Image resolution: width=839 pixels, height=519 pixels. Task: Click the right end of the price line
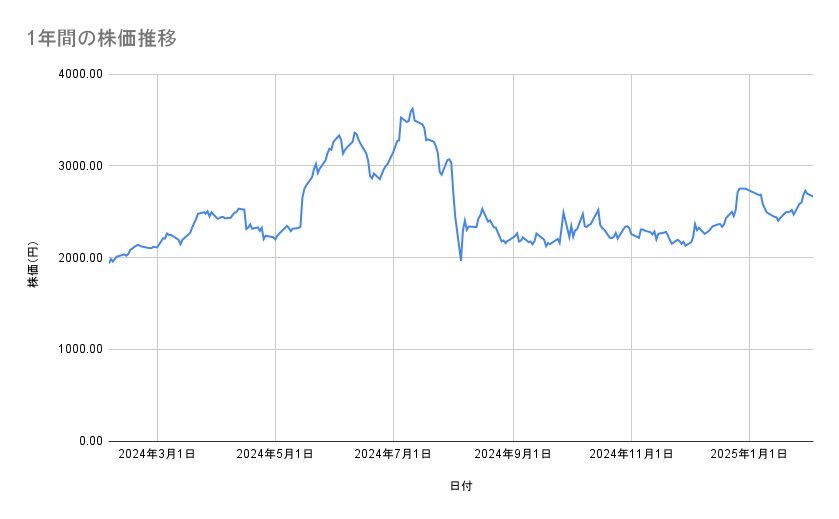[812, 196]
